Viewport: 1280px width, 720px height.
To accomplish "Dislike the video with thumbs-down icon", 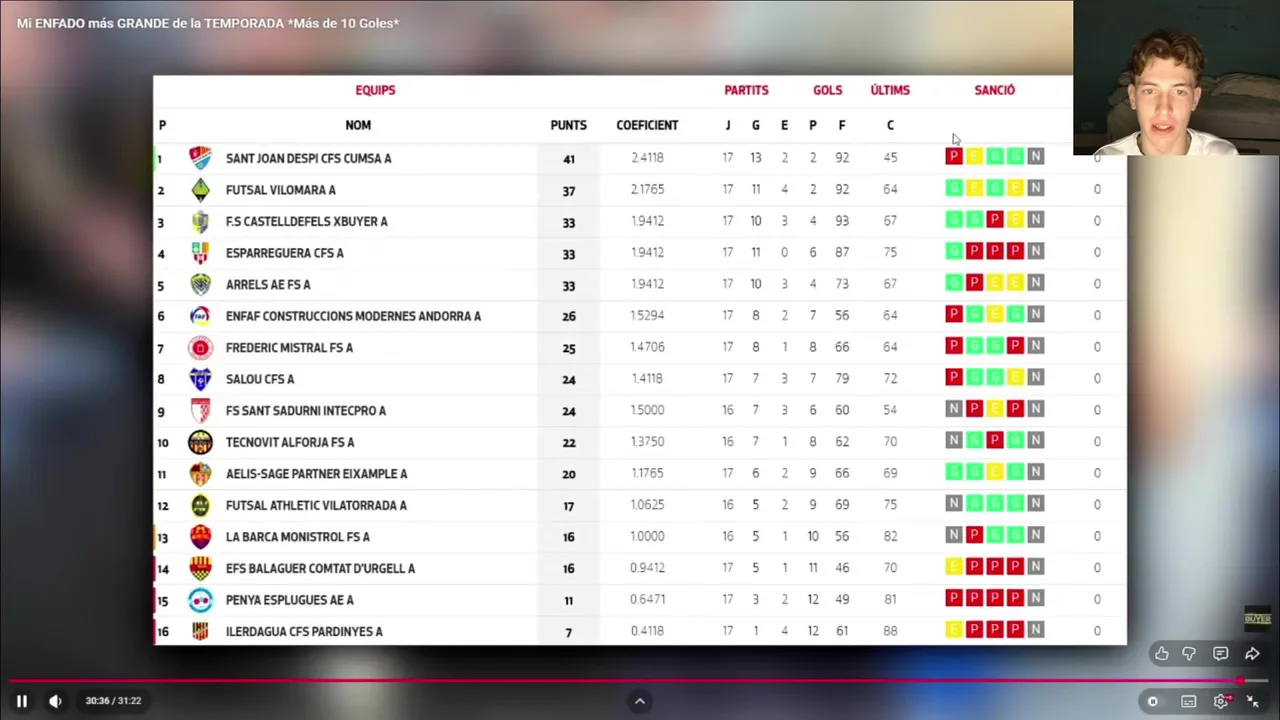I will 1189,653.
